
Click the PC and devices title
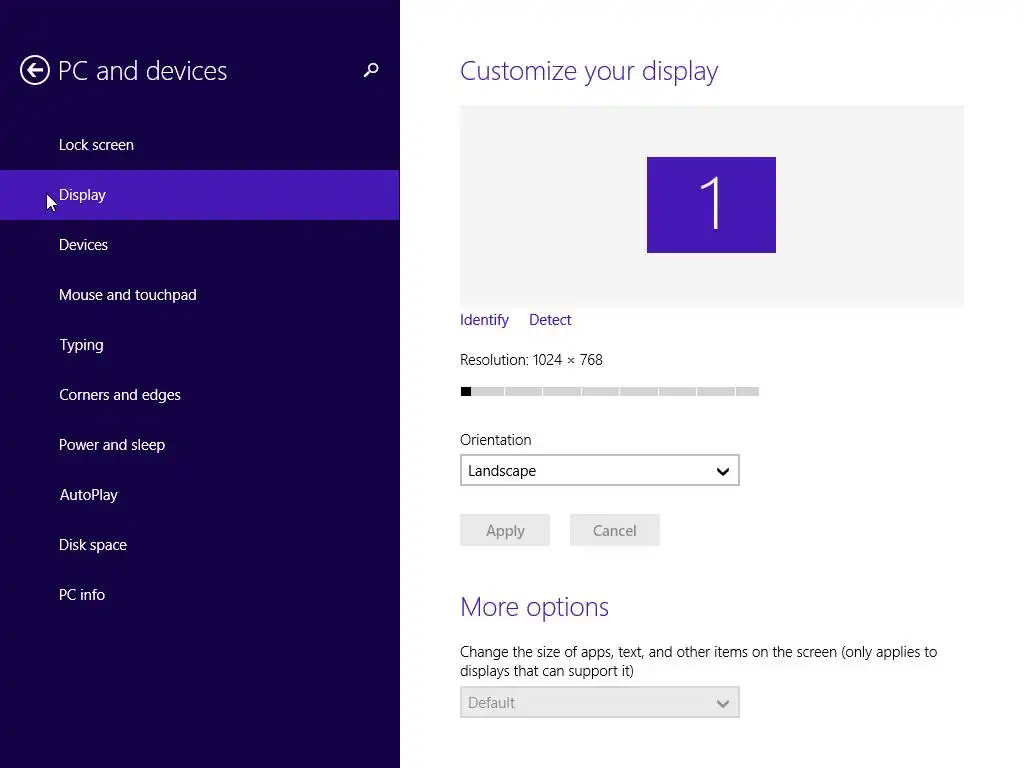point(142,71)
